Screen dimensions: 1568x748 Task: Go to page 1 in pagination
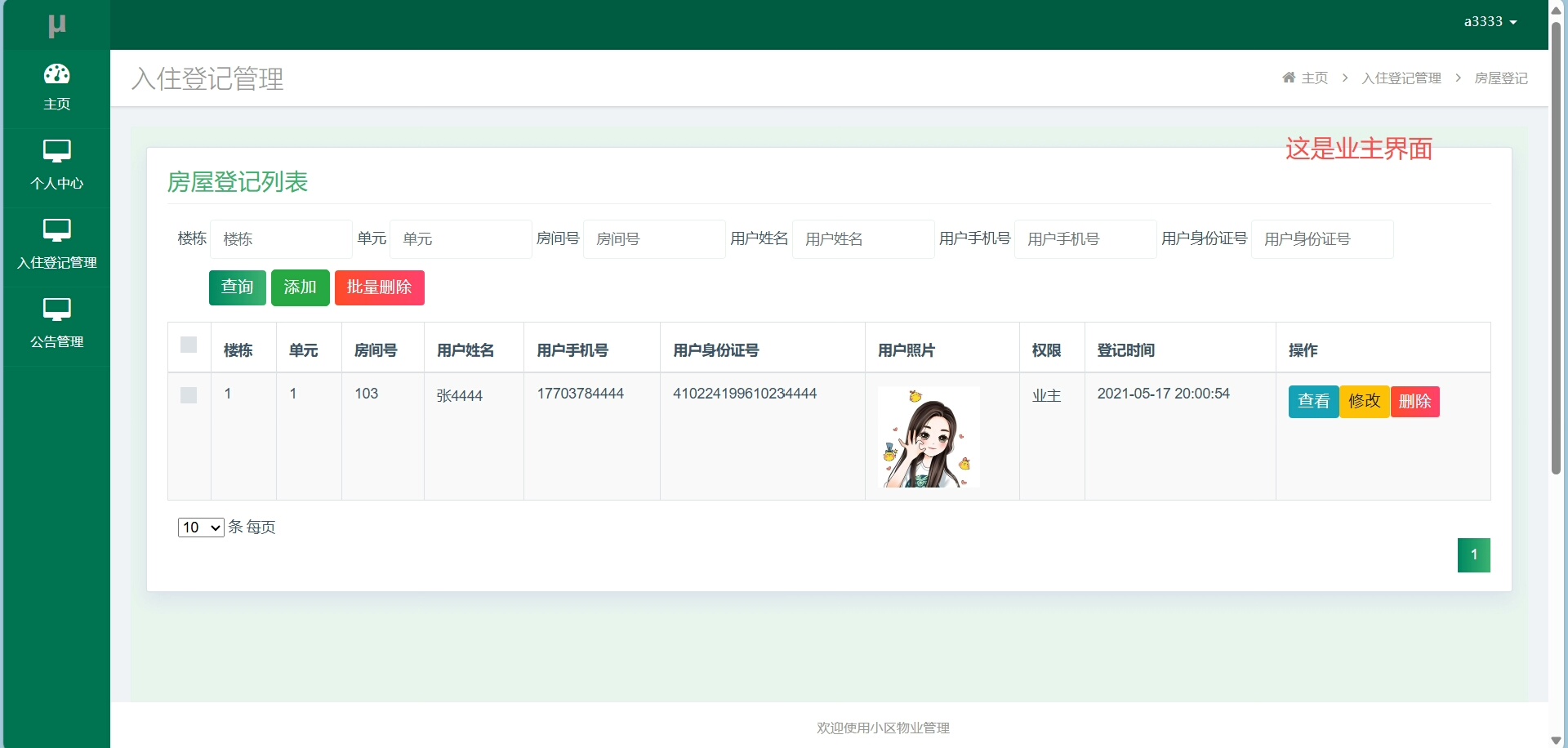pos(1474,555)
